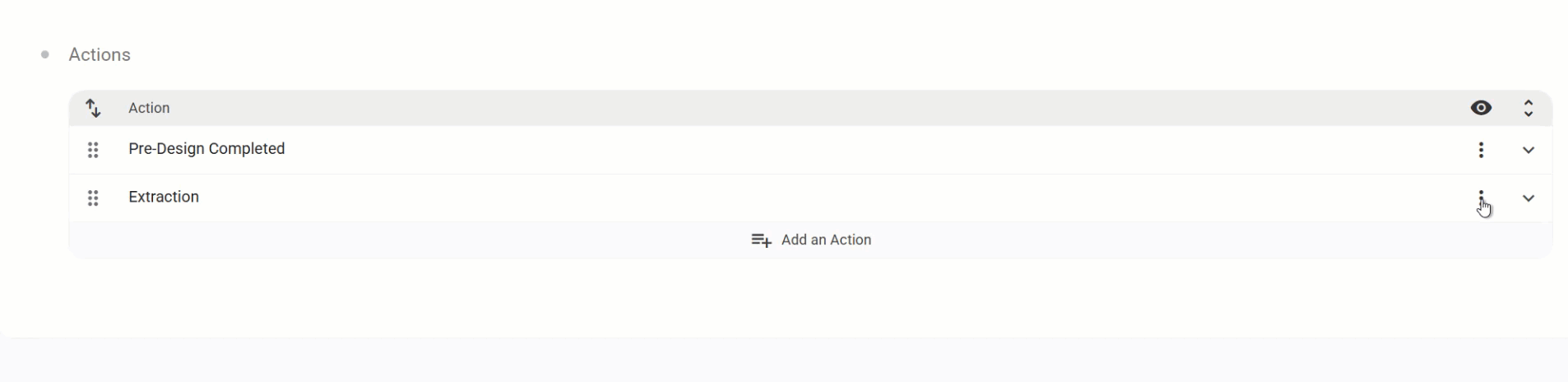This screenshot has width=1568, height=382.
Task: Expand the Extraction row using its chevron
Action: tap(1529, 198)
